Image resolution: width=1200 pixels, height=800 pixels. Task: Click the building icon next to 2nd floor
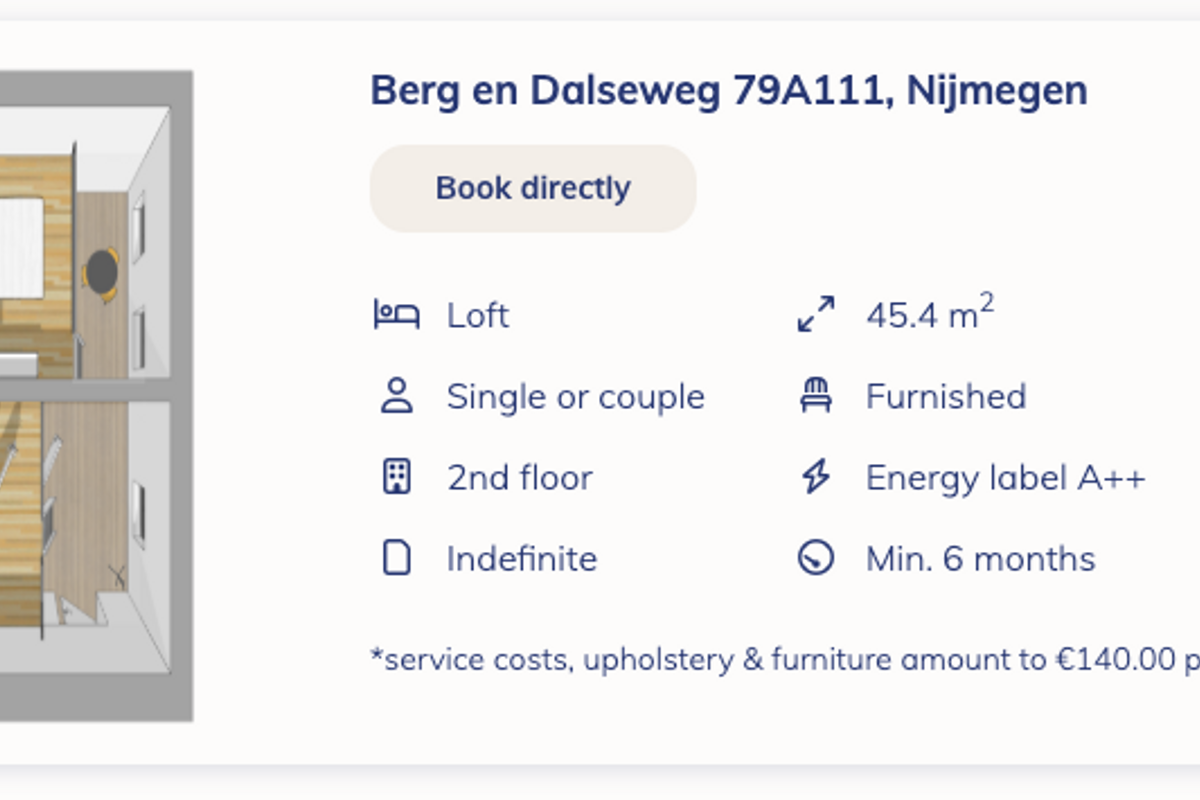click(x=397, y=477)
